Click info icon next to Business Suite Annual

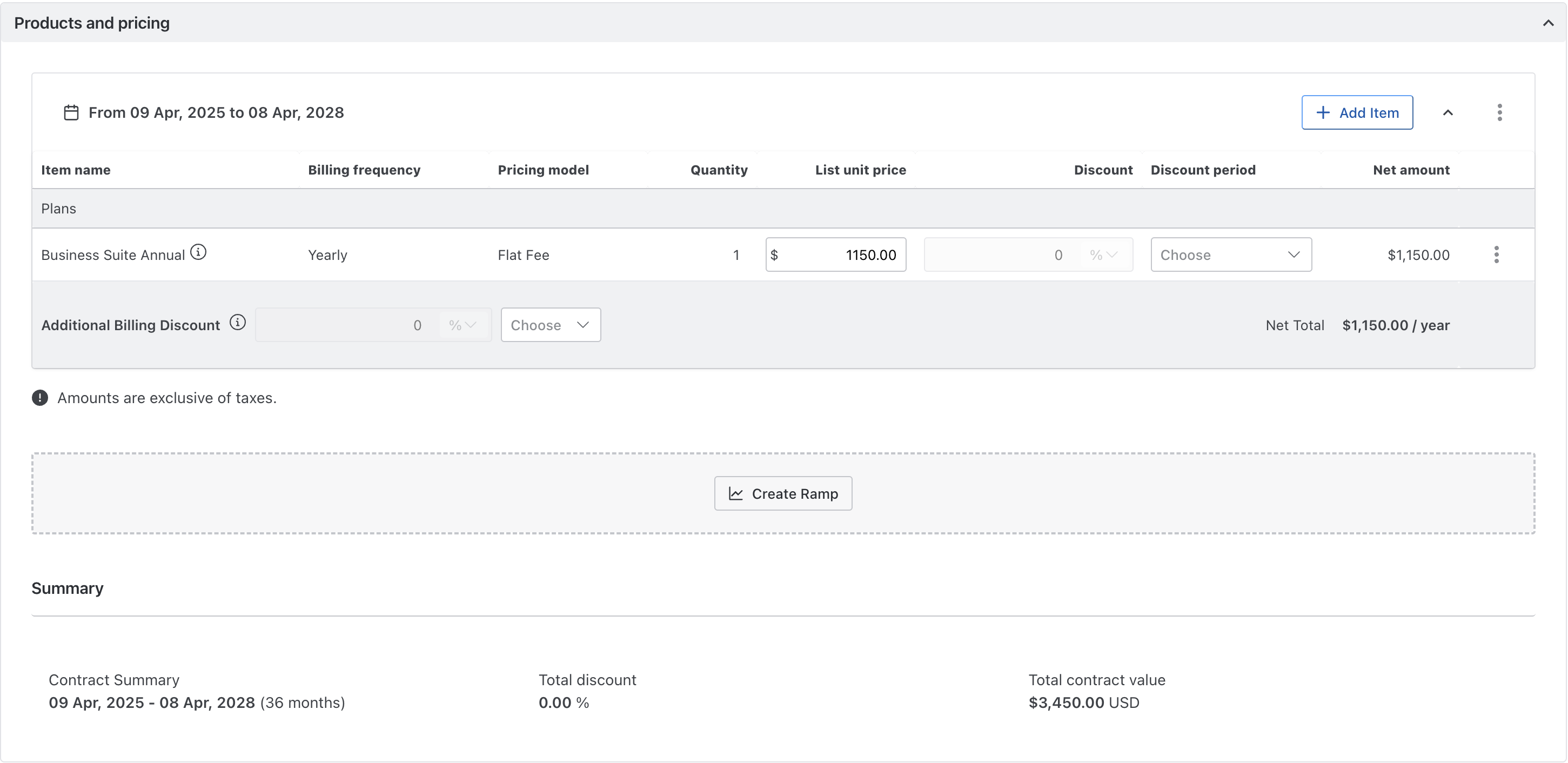[x=198, y=252]
